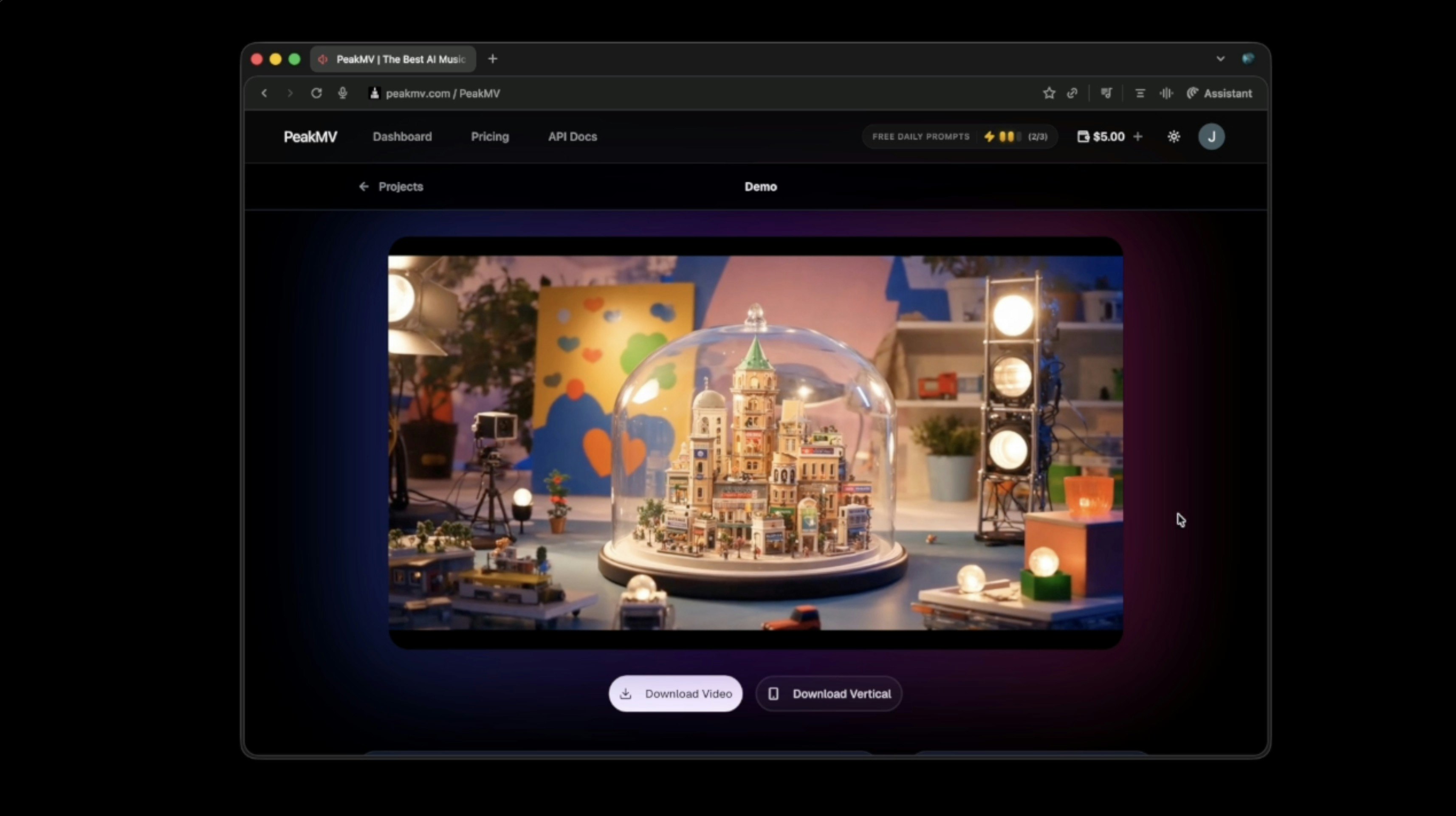Expand the site info badge in address bar
Screen dimensions: 1456x816
coord(374,93)
